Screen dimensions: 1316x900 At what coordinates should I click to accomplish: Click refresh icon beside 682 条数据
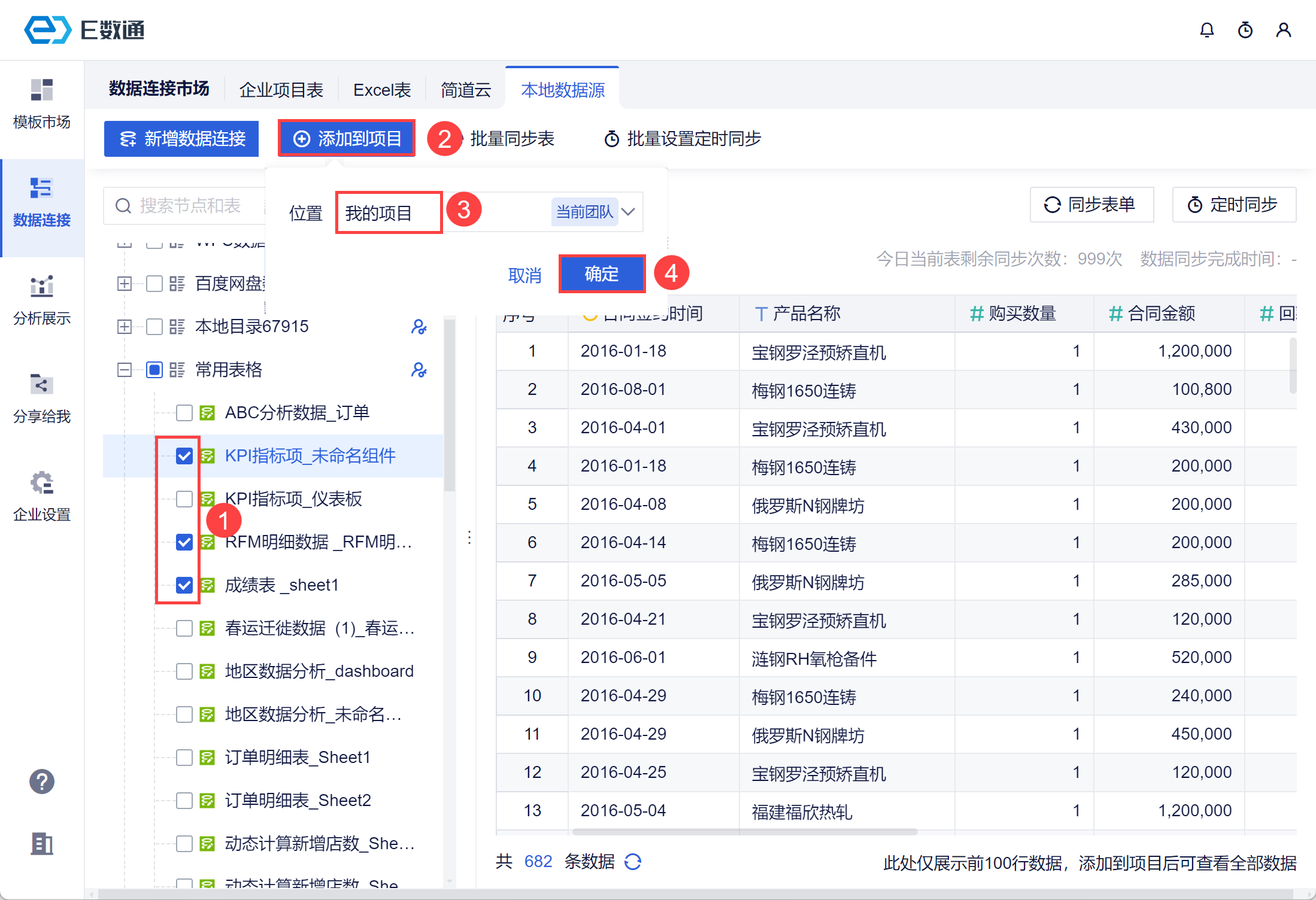pyautogui.click(x=633, y=862)
